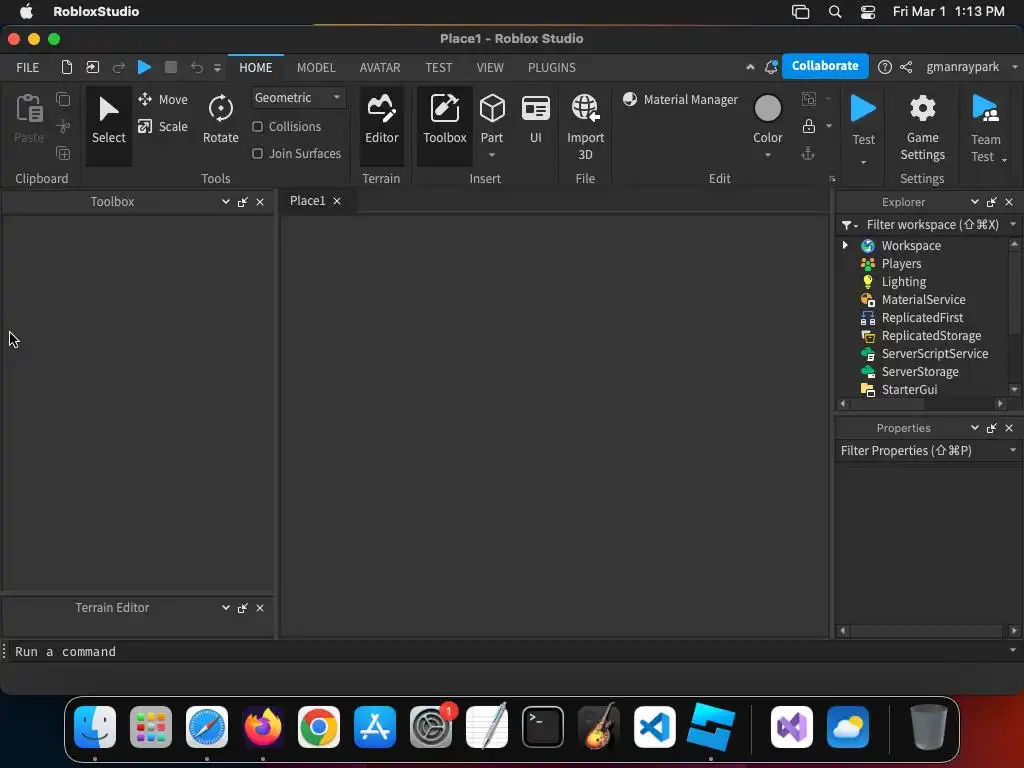Enable the Collisions checkbox

(257, 127)
